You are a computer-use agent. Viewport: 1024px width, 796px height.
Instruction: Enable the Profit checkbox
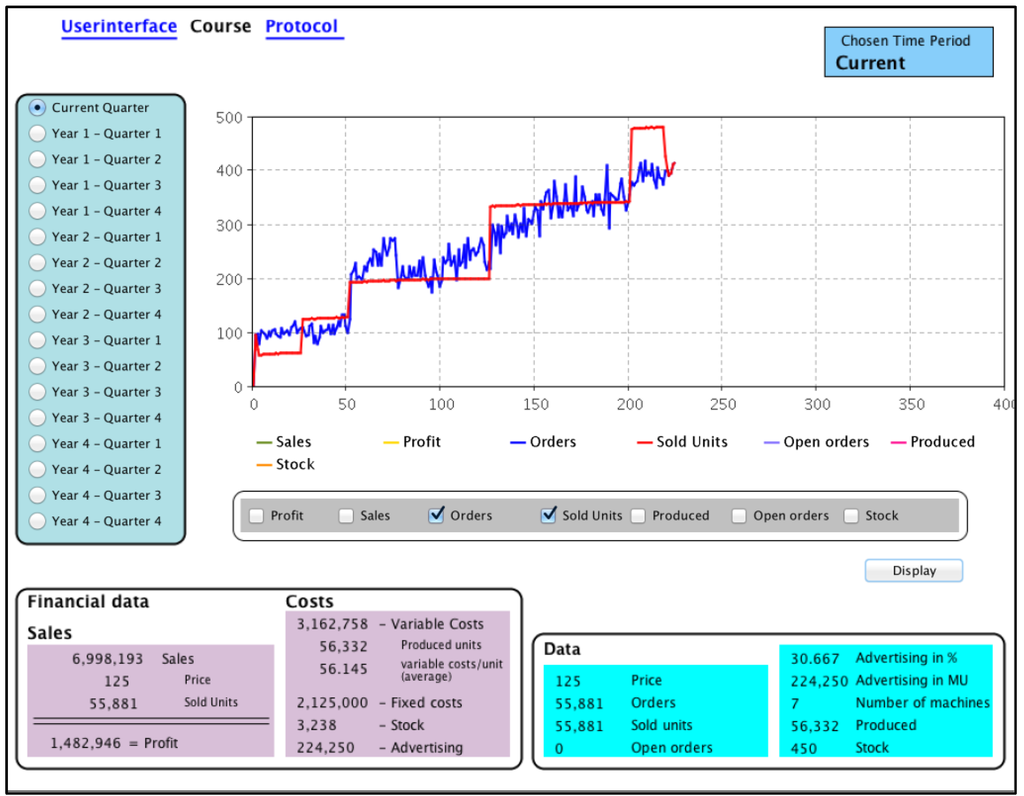point(257,516)
